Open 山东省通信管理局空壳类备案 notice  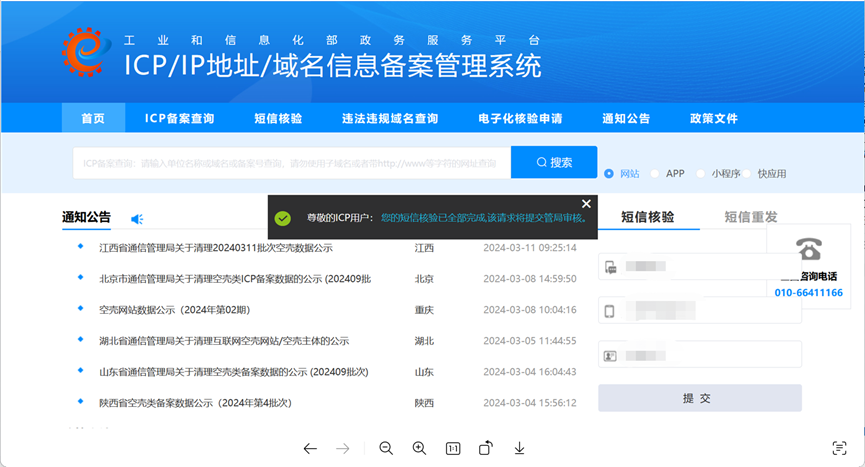(234, 372)
